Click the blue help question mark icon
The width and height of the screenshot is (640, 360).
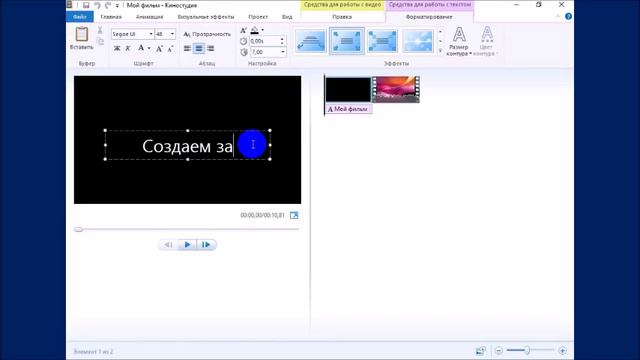click(568, 16)
